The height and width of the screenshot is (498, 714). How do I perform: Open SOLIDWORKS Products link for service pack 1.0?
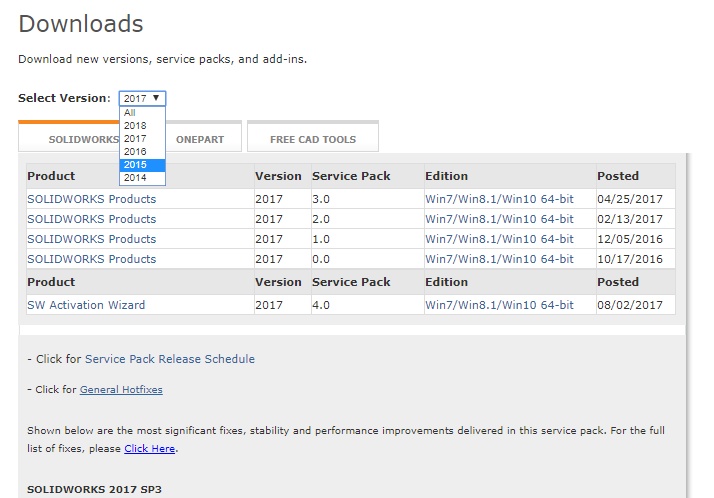coord(92,239)
